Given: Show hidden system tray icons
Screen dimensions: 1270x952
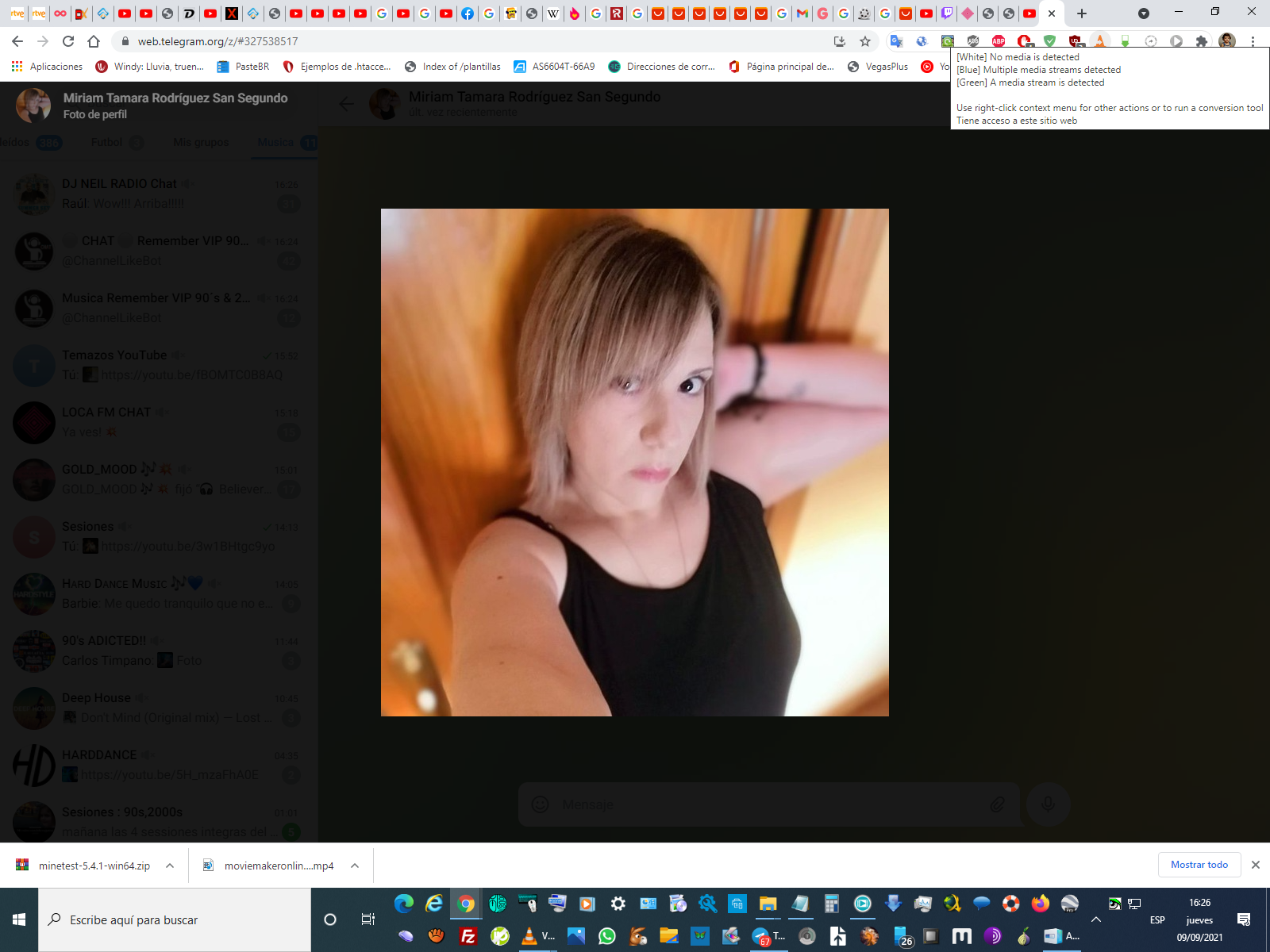Looking at the screenshot, I should pyautogui.click(x=1096, y=919).
